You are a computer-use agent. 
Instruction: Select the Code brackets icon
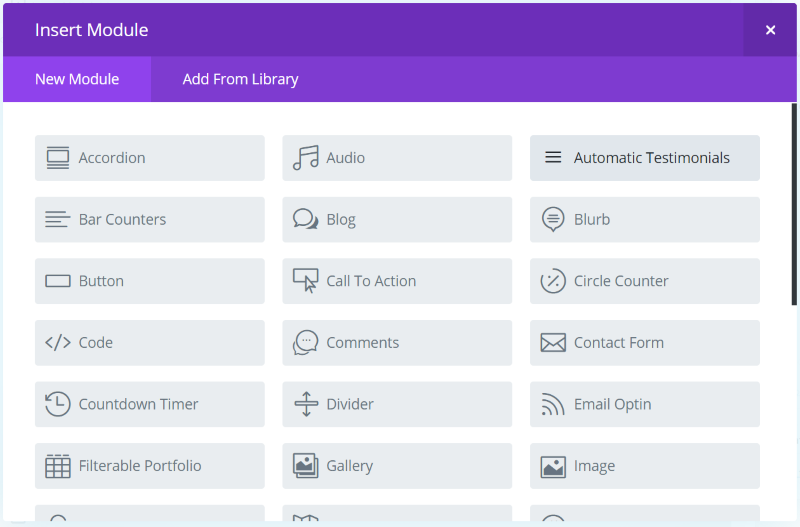click(58, 342)
